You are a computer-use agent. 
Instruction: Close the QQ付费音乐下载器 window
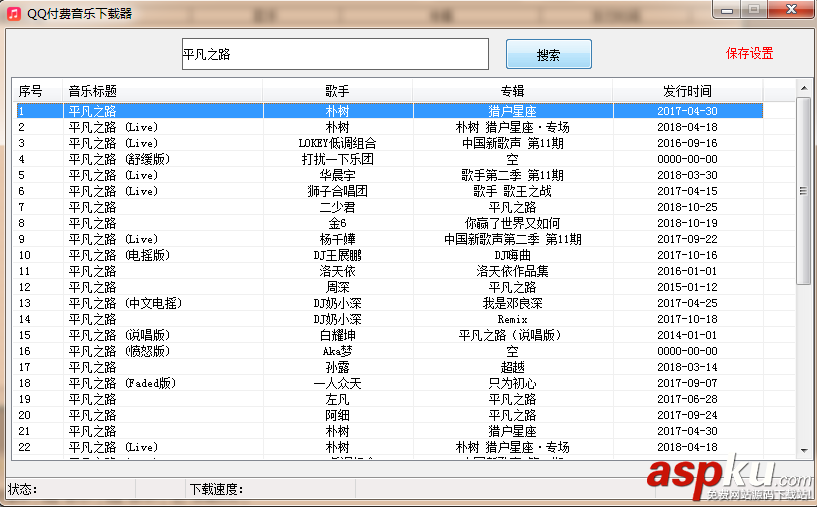point(792,9)
